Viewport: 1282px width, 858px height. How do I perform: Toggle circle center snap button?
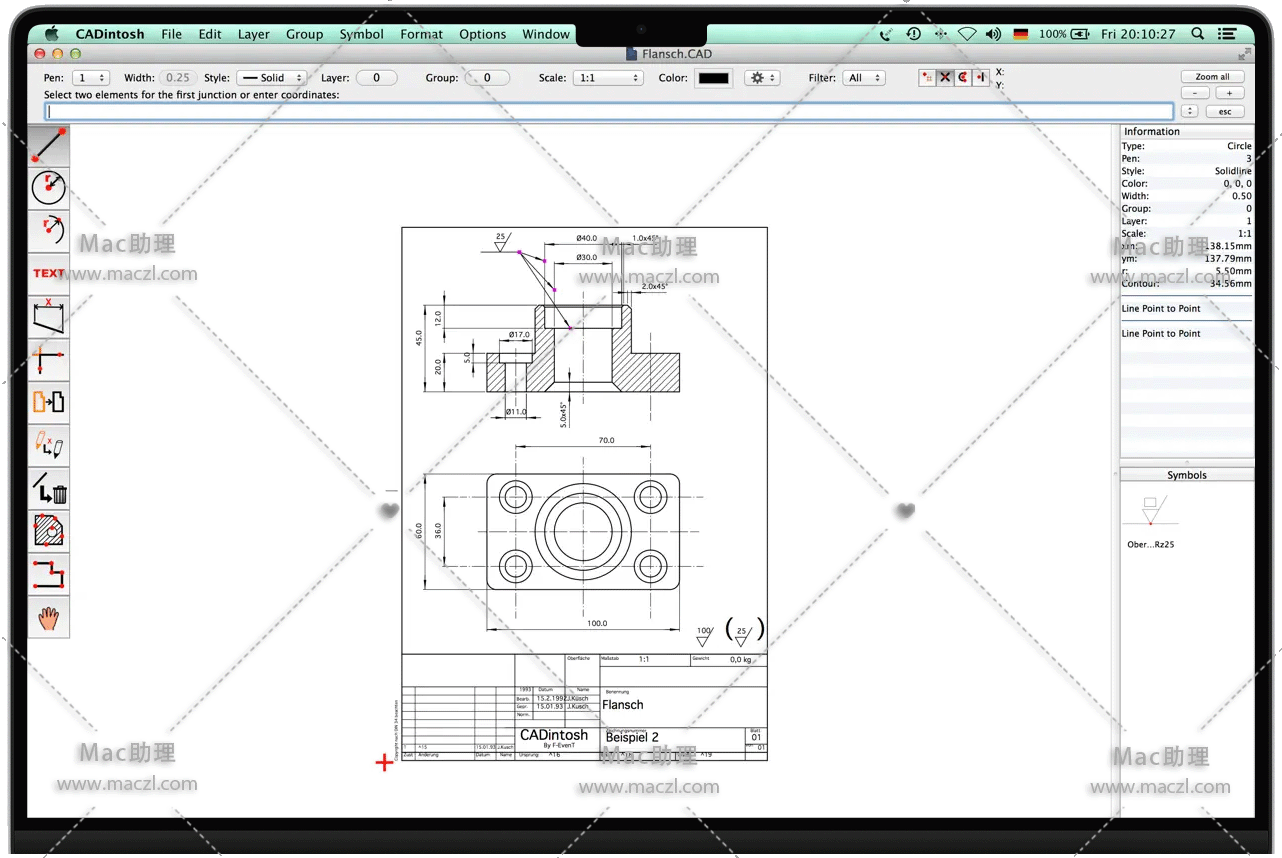(963, 77)
